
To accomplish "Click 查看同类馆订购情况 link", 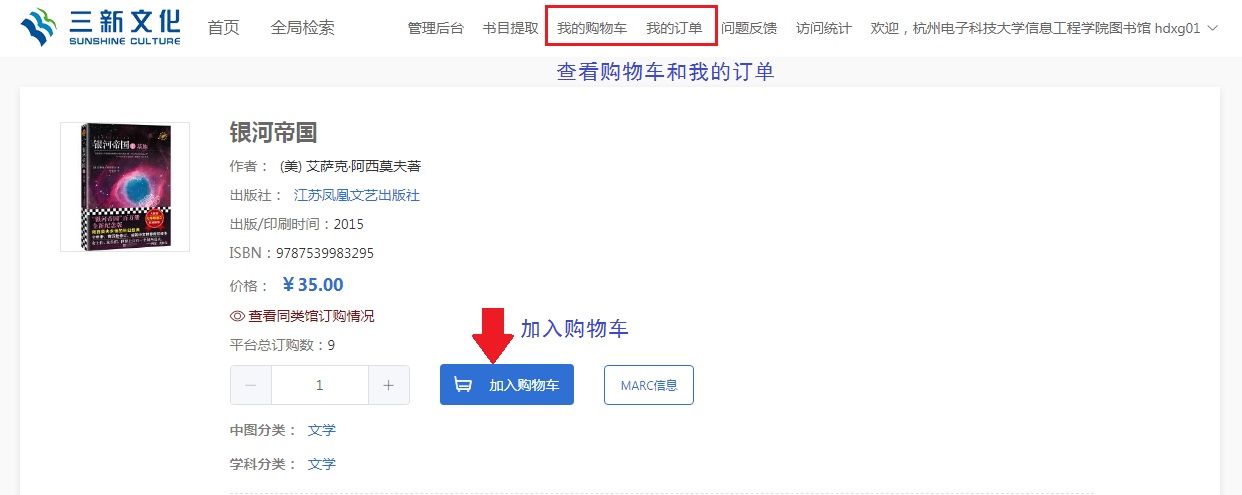I will (x=311, y=316).
